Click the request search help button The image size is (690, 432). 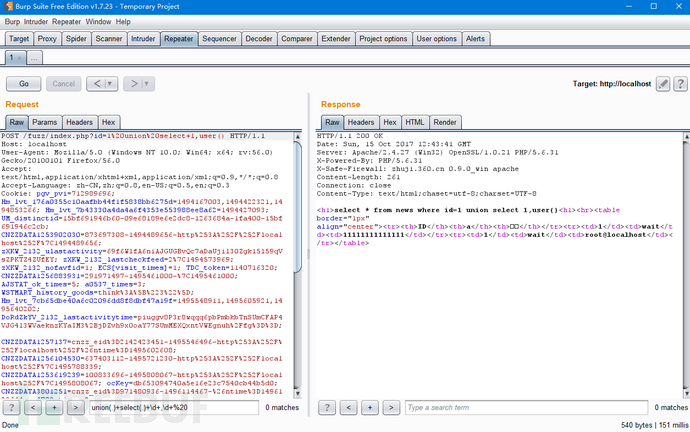[12, 407]
